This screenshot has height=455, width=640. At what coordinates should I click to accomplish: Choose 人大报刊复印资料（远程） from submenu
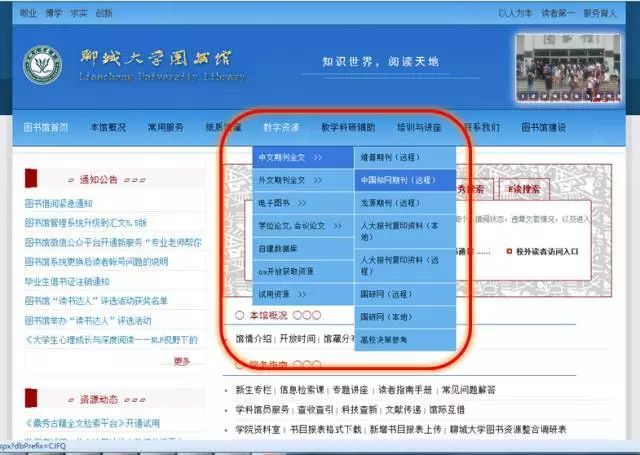point(405,265)
